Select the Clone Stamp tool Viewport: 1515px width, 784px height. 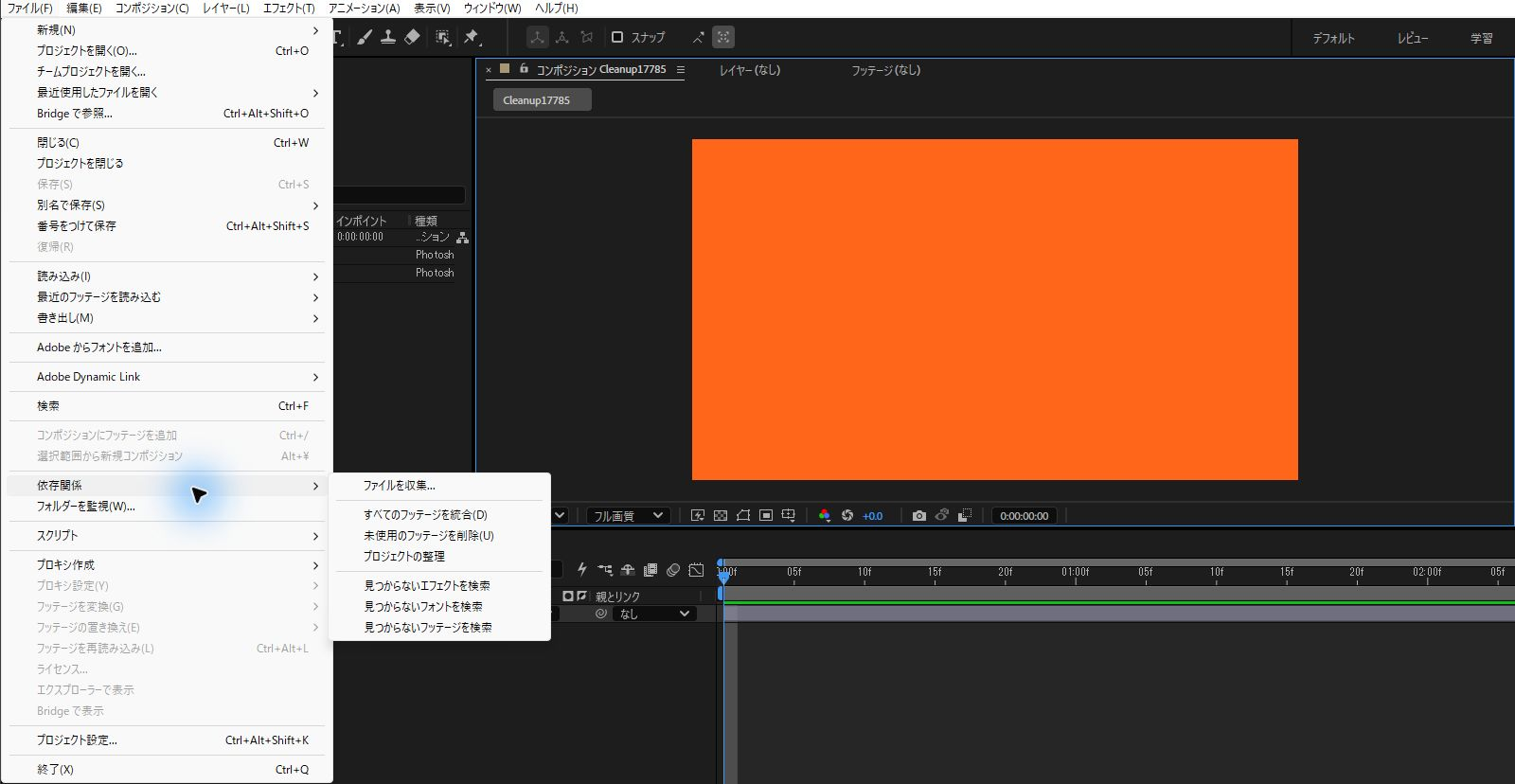[388, 37]
